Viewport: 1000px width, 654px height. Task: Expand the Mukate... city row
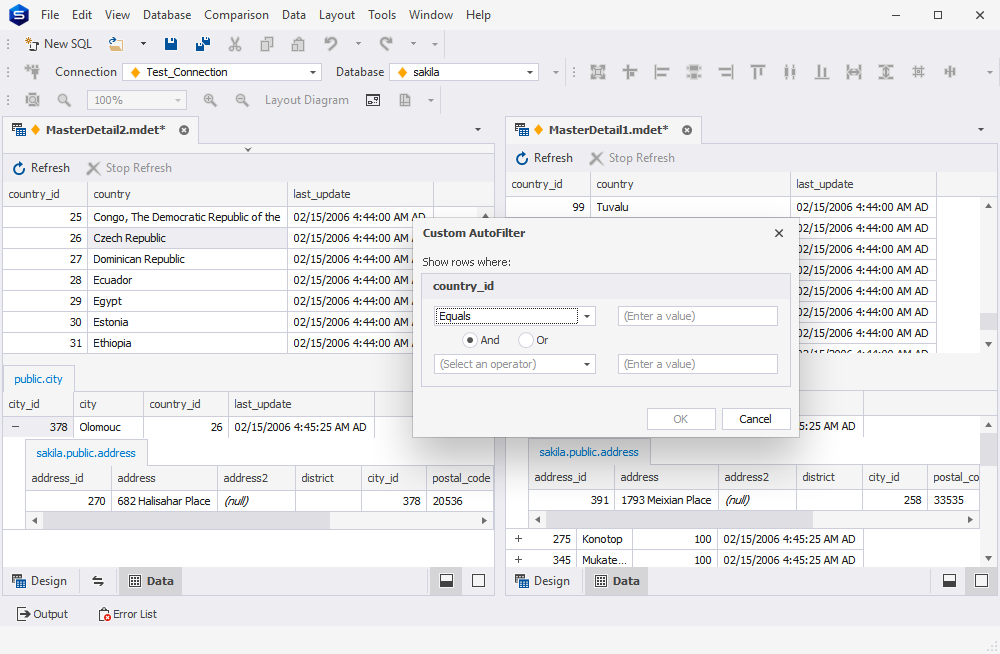point(518,560)
